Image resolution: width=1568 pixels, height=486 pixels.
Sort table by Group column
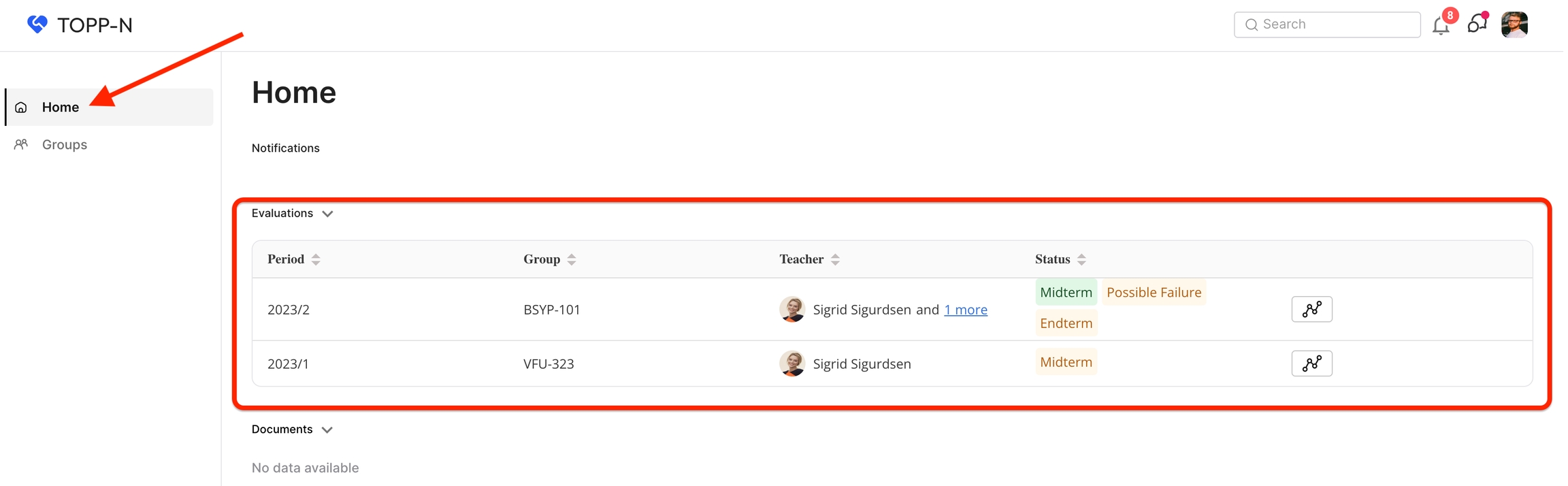pos(572,259)
